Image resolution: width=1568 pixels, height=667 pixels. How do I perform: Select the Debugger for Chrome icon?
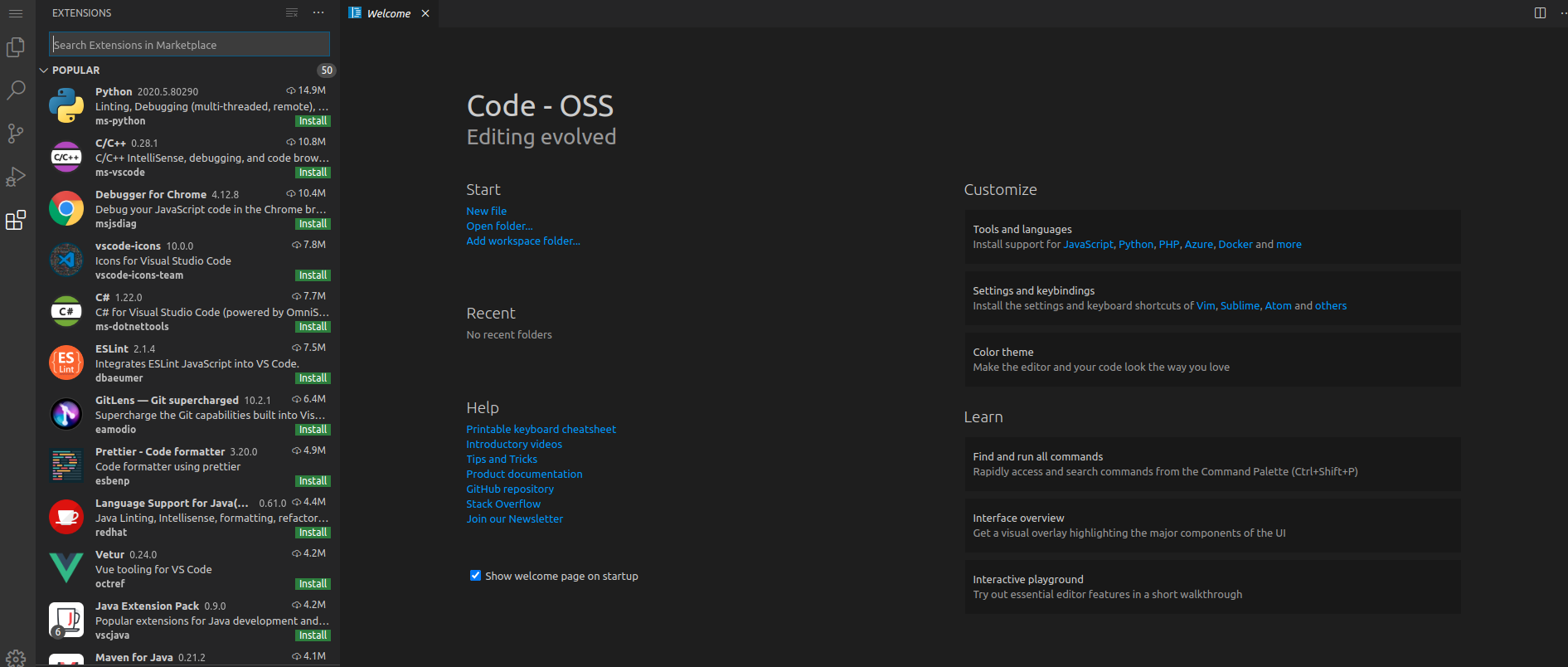click(66, 209)
